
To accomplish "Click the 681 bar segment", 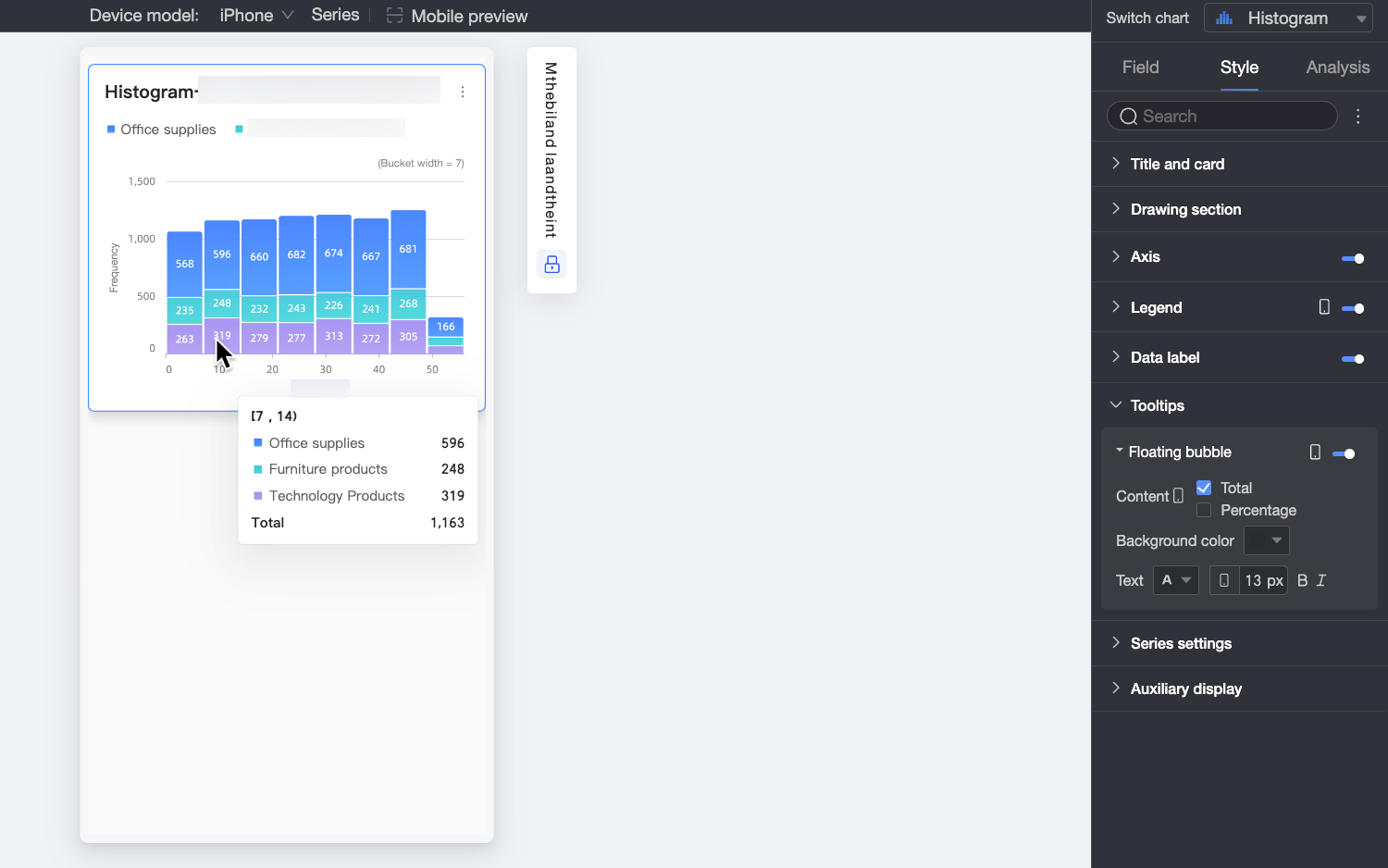I will [x=408, y=249].
